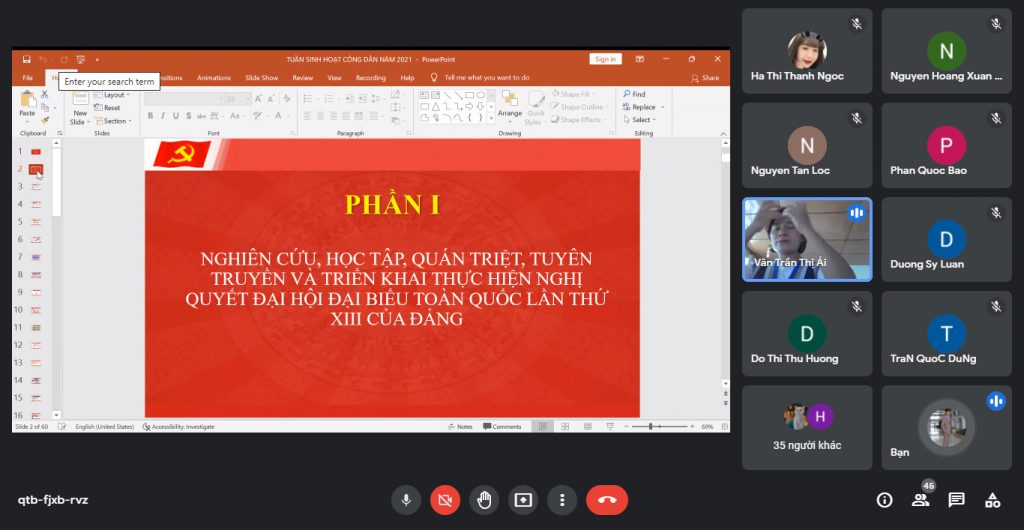1024x530 pixels.
Task: Open the chat messages panel
Action: point(956,500)
